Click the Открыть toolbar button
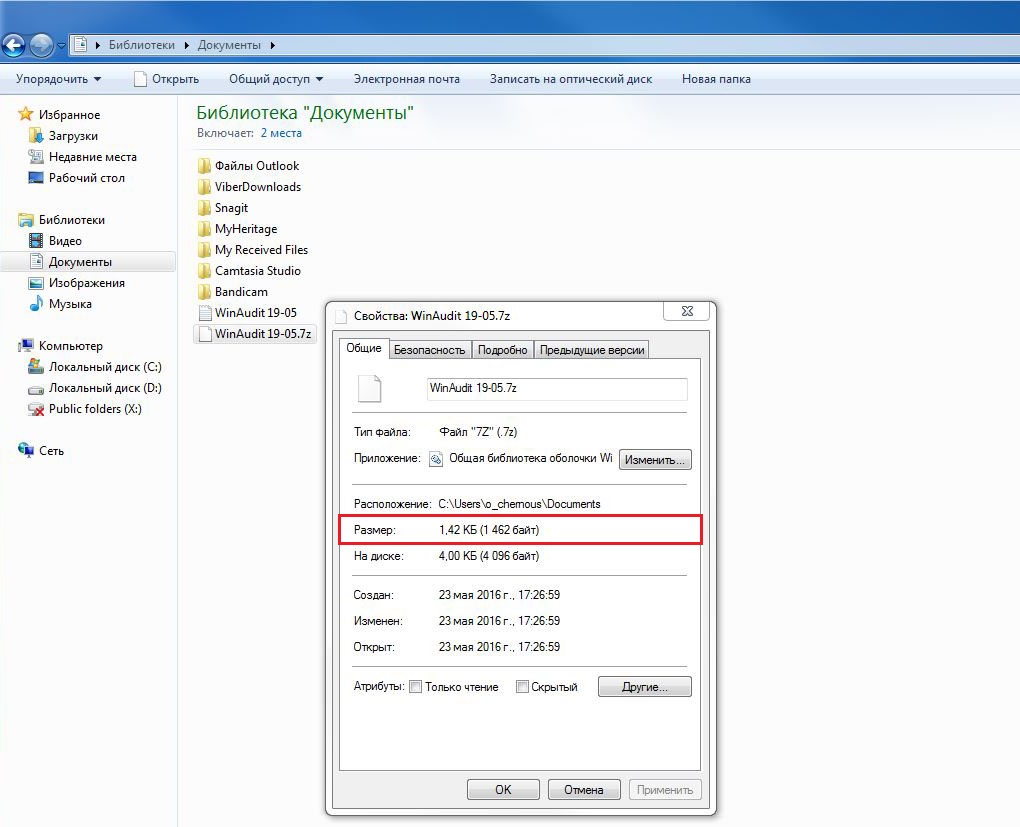 coord(167,79)
